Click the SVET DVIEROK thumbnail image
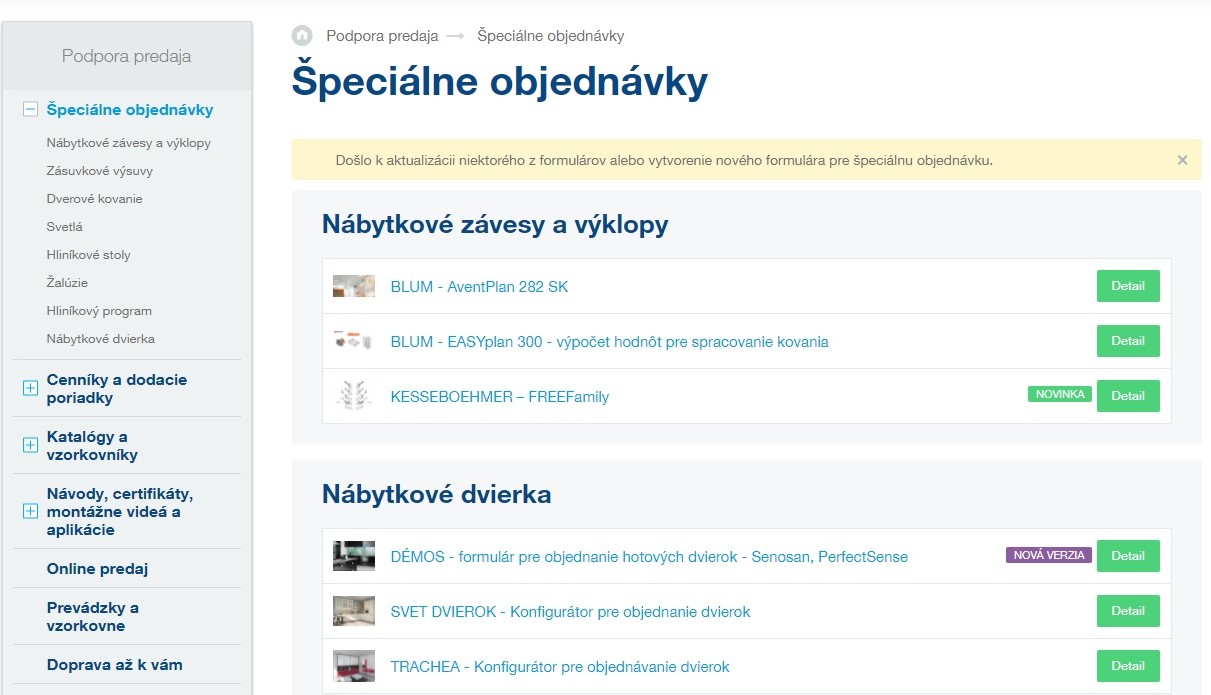Screen dimensions: 1211x695 coord(354,611)
